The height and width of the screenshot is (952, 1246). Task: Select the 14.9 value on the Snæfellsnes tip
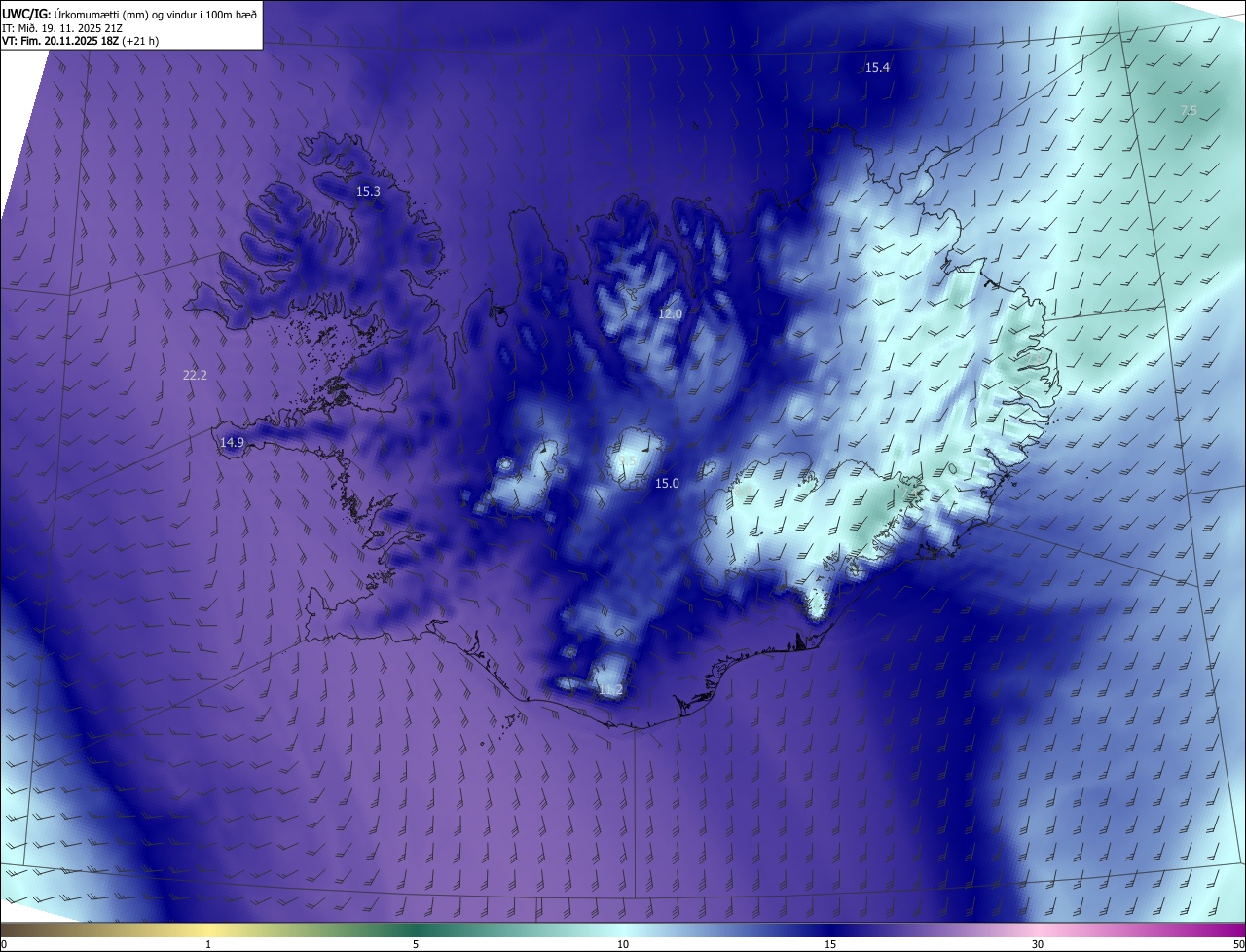pos(232,442)
